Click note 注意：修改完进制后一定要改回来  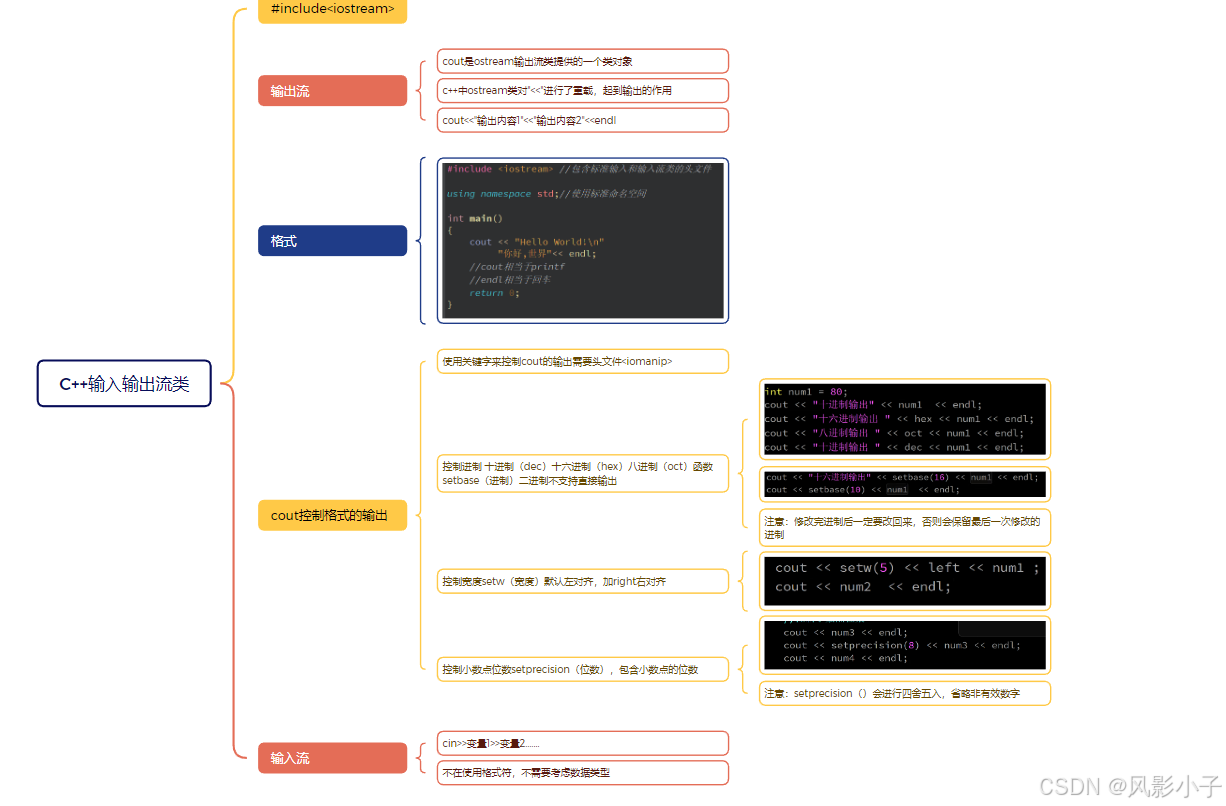tap(905, 528)
